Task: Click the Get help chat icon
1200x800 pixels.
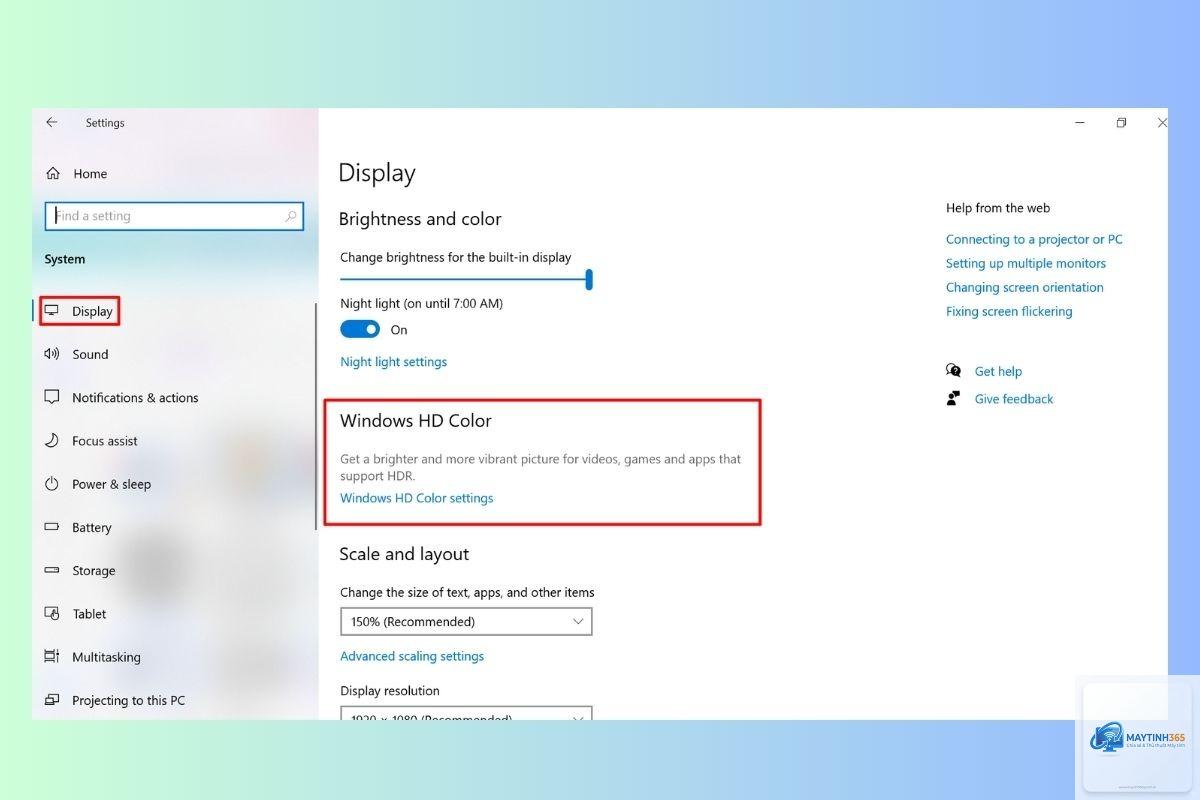Action: pos(953,371)
